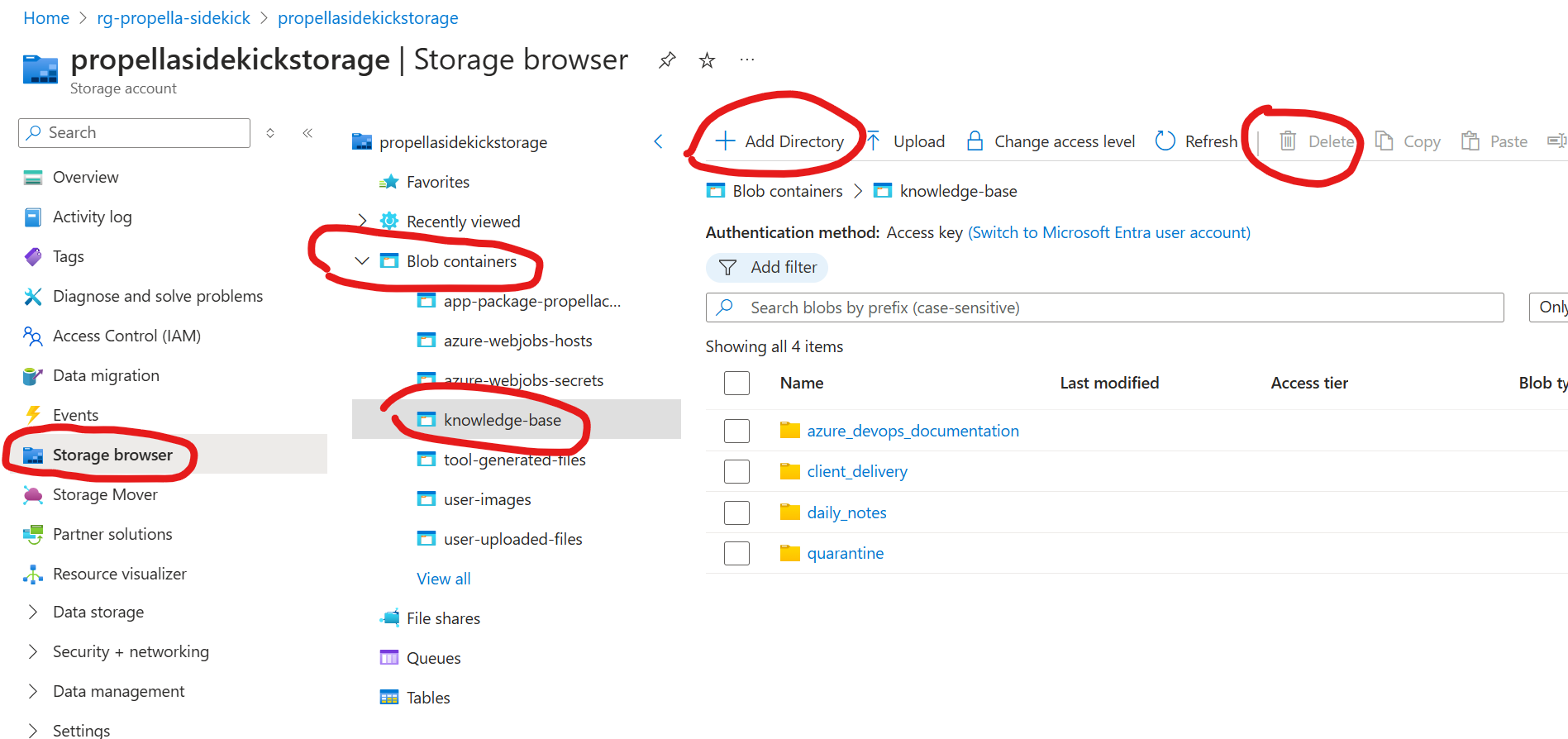
Task: Open the user-uploaded-files container
Action: pyautogui.click(x=512, y=539)
